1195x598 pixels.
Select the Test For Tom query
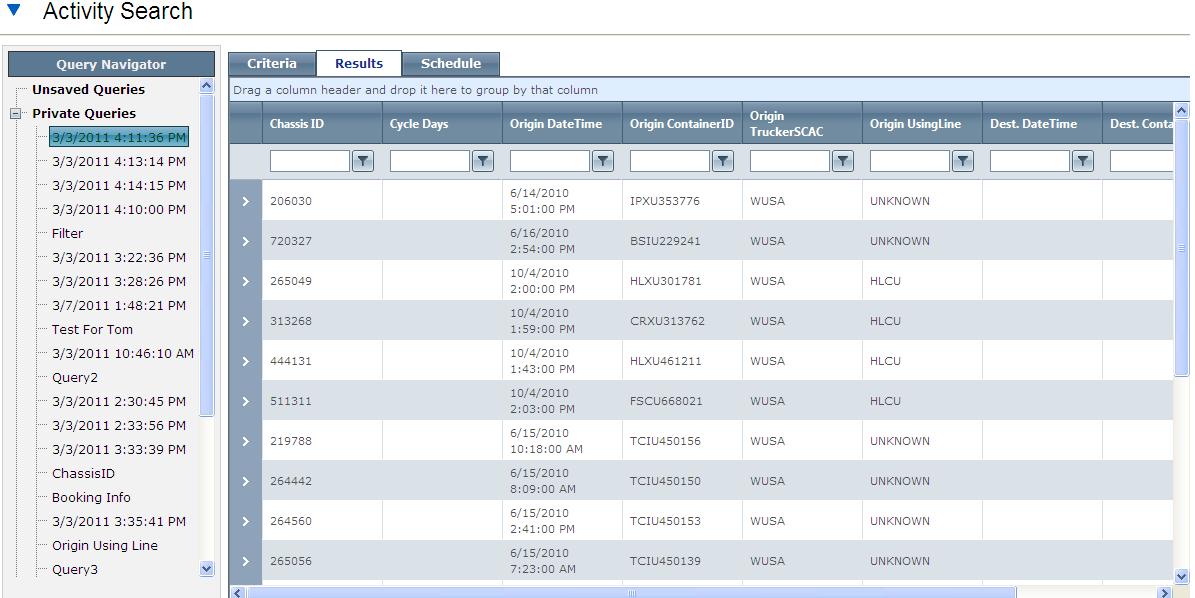(92, 330)
